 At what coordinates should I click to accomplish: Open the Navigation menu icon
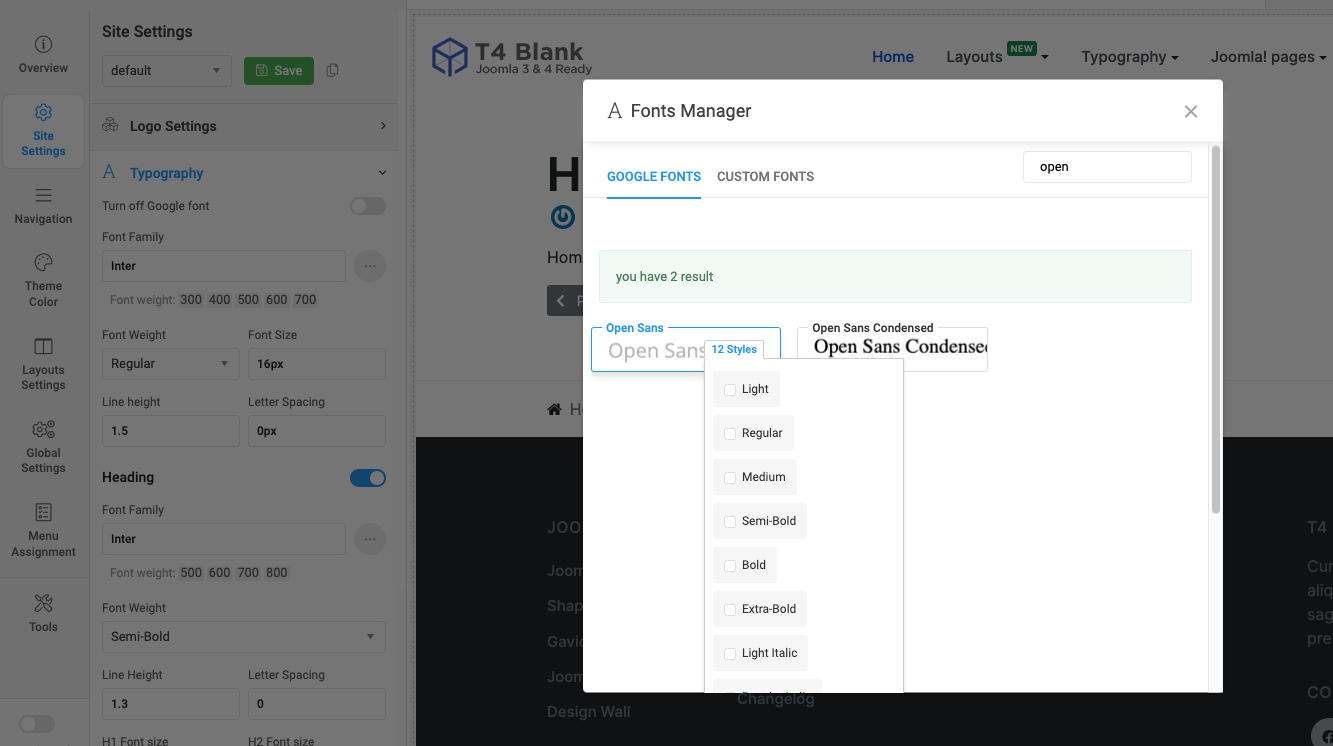coord(43,195)
